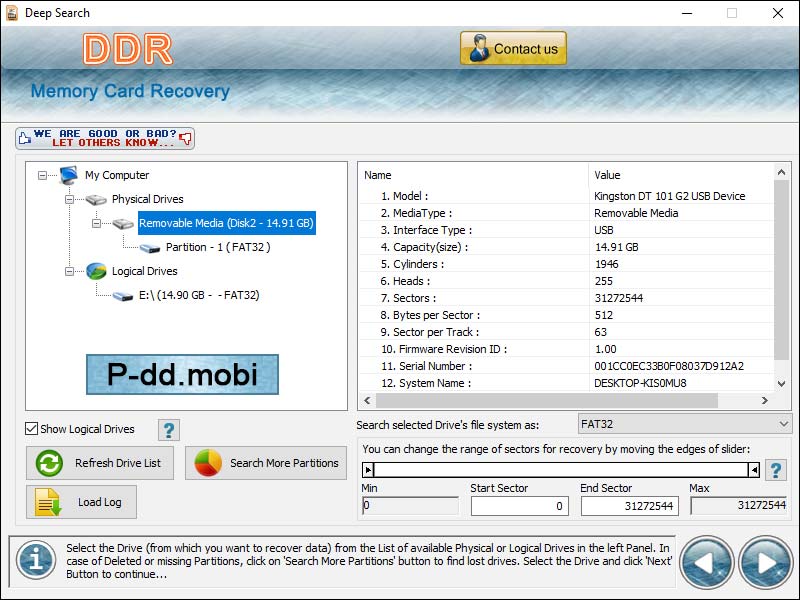
Task: Click the Contact us button
Action: (x=512, y=47)
